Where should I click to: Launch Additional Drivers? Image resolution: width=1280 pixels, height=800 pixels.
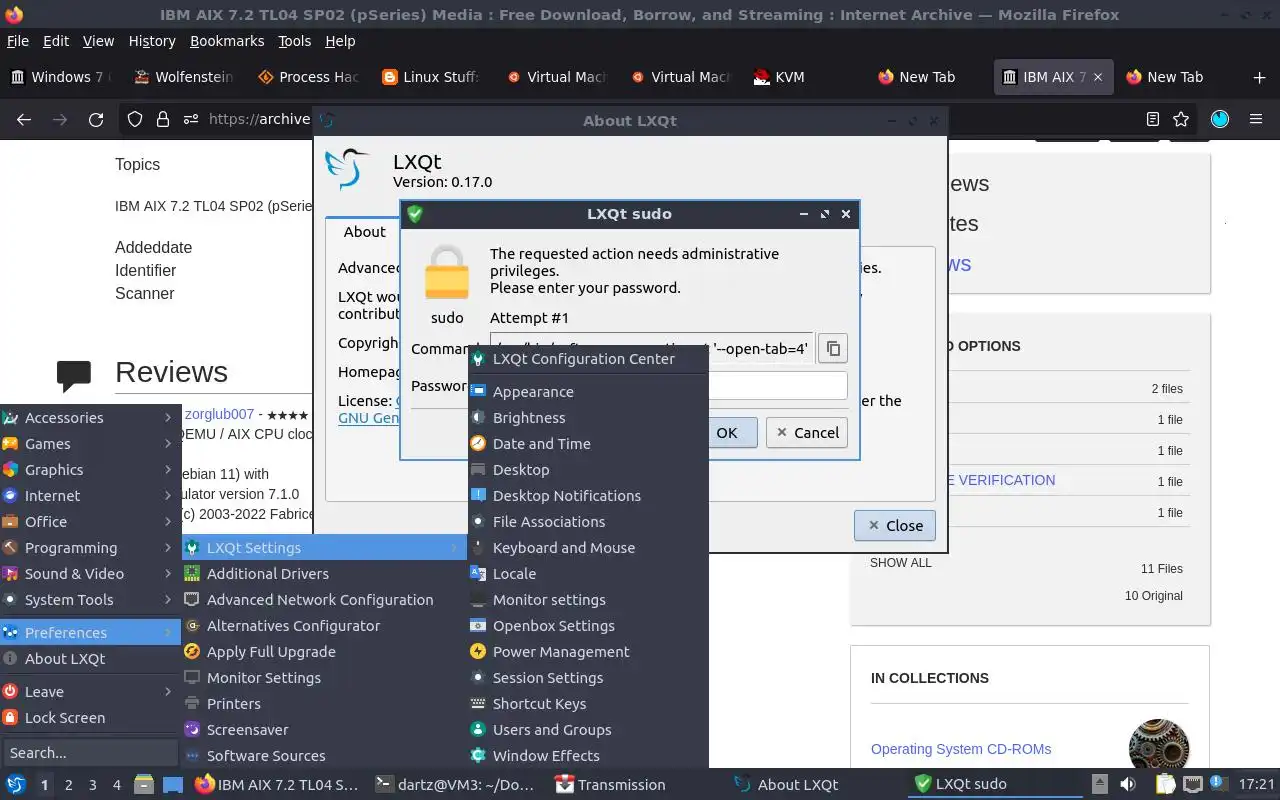325,574
